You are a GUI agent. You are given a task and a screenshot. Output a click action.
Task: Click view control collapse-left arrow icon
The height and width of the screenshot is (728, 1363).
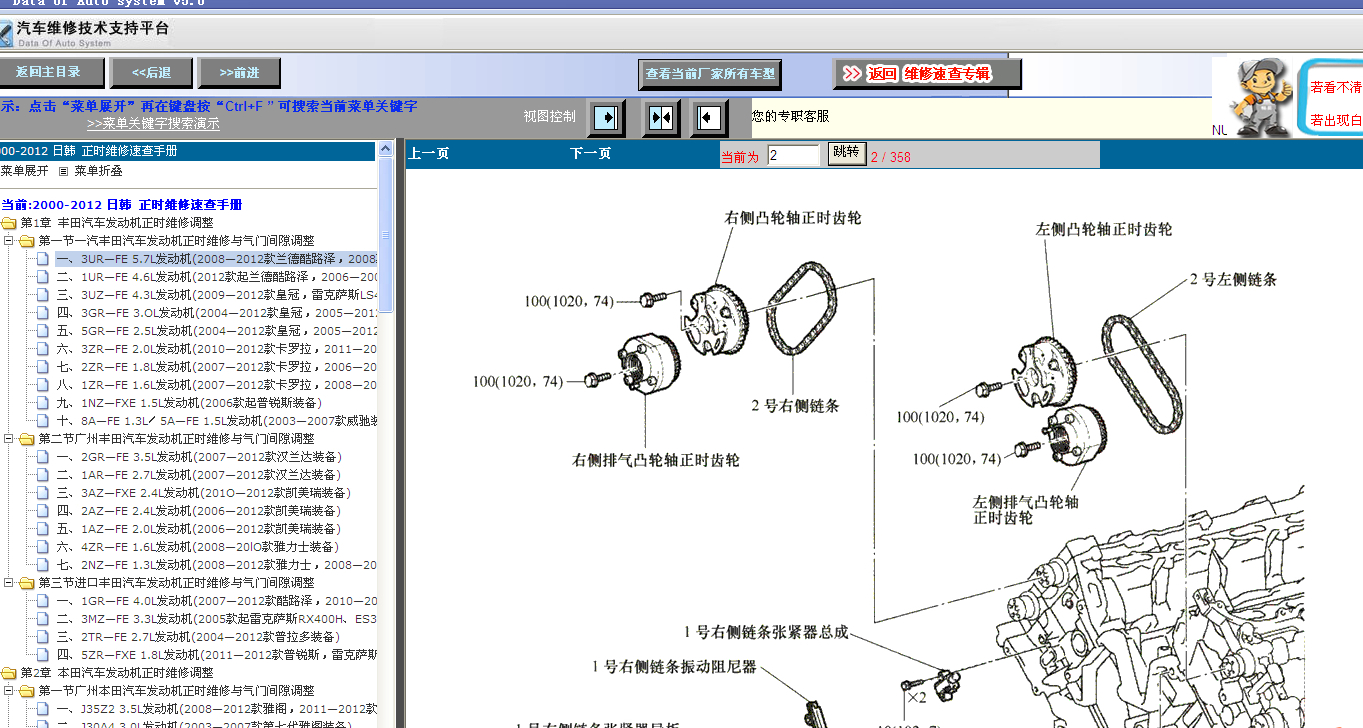point(709,118)
